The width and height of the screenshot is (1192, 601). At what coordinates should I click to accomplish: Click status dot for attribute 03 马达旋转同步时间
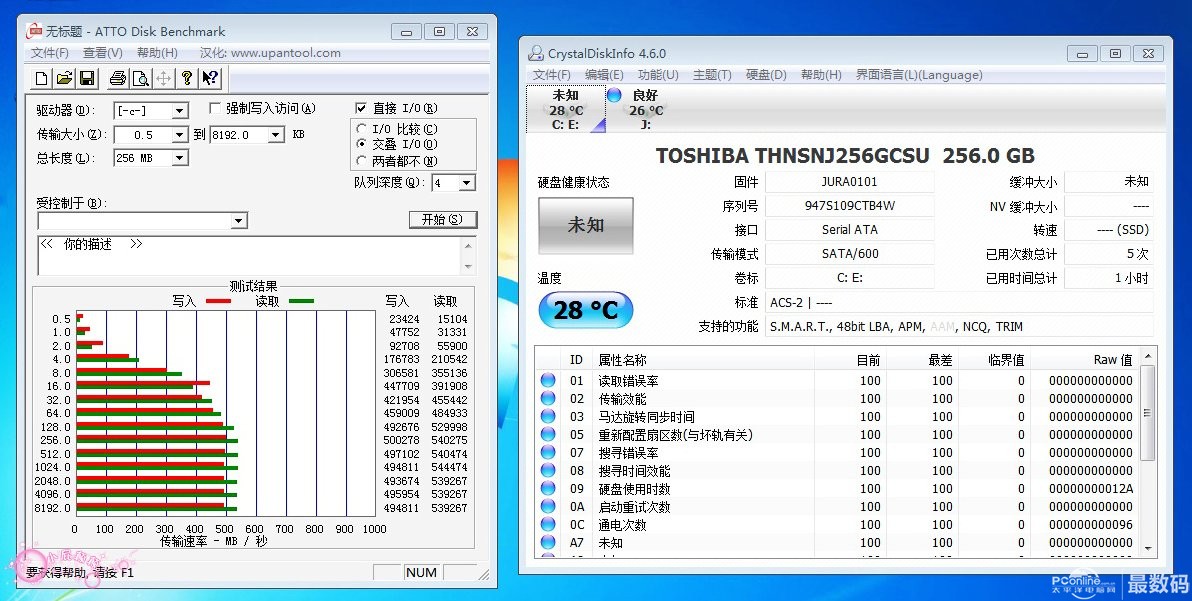coord(547,416)
